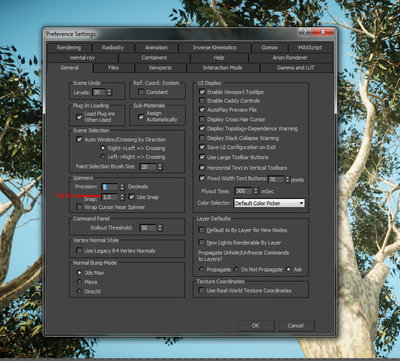Screen dimensions: 400x361
Task: Choose Left->Right => Crossing option
Action: click(103, 157)
